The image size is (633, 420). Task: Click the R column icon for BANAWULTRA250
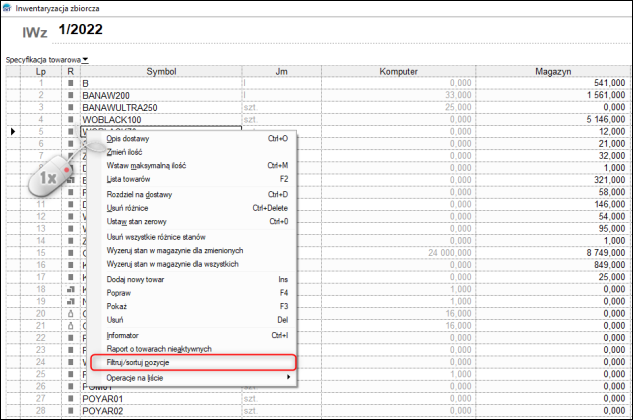(70, 107)
